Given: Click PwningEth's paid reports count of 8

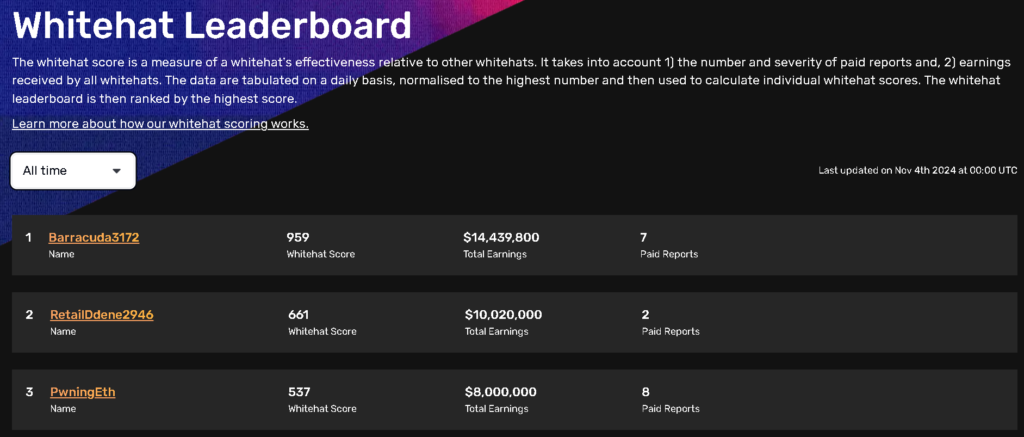Looking at the screenshot, I should [x=645, y=392].
